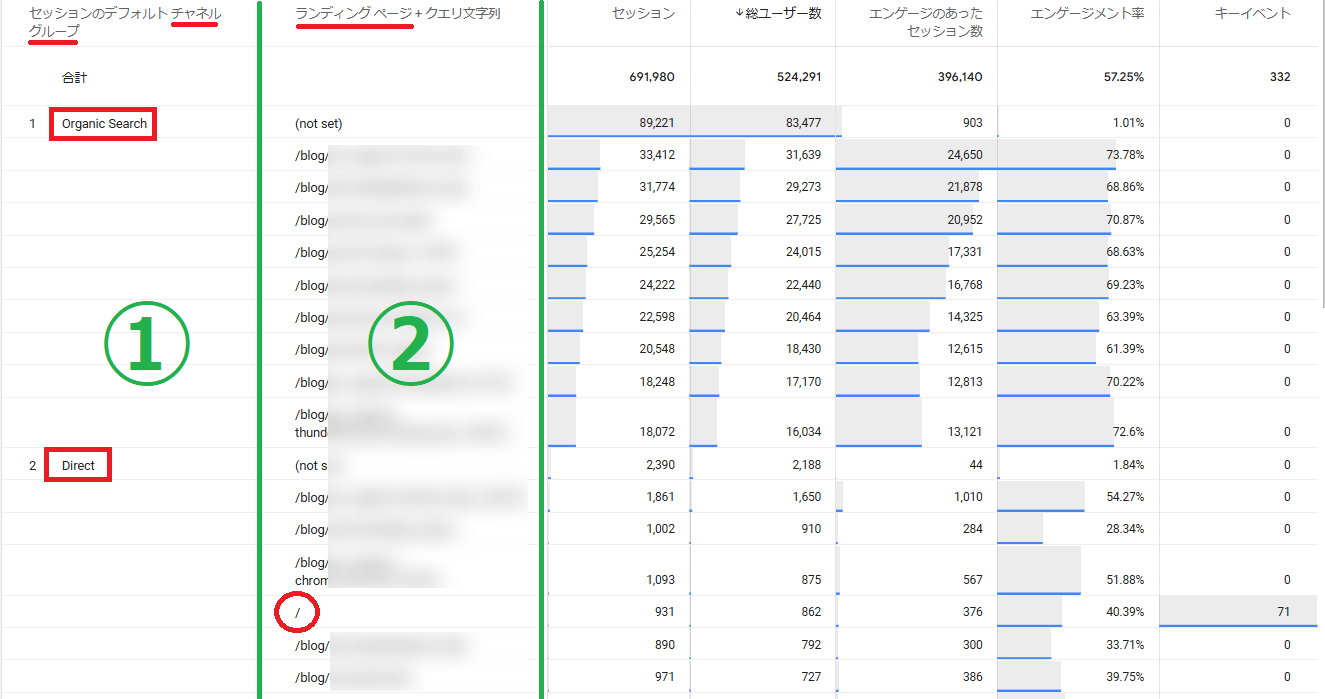Click the (not set) entry with 89,221 sessions
The image size is (1325, 699).
[319, 124]
